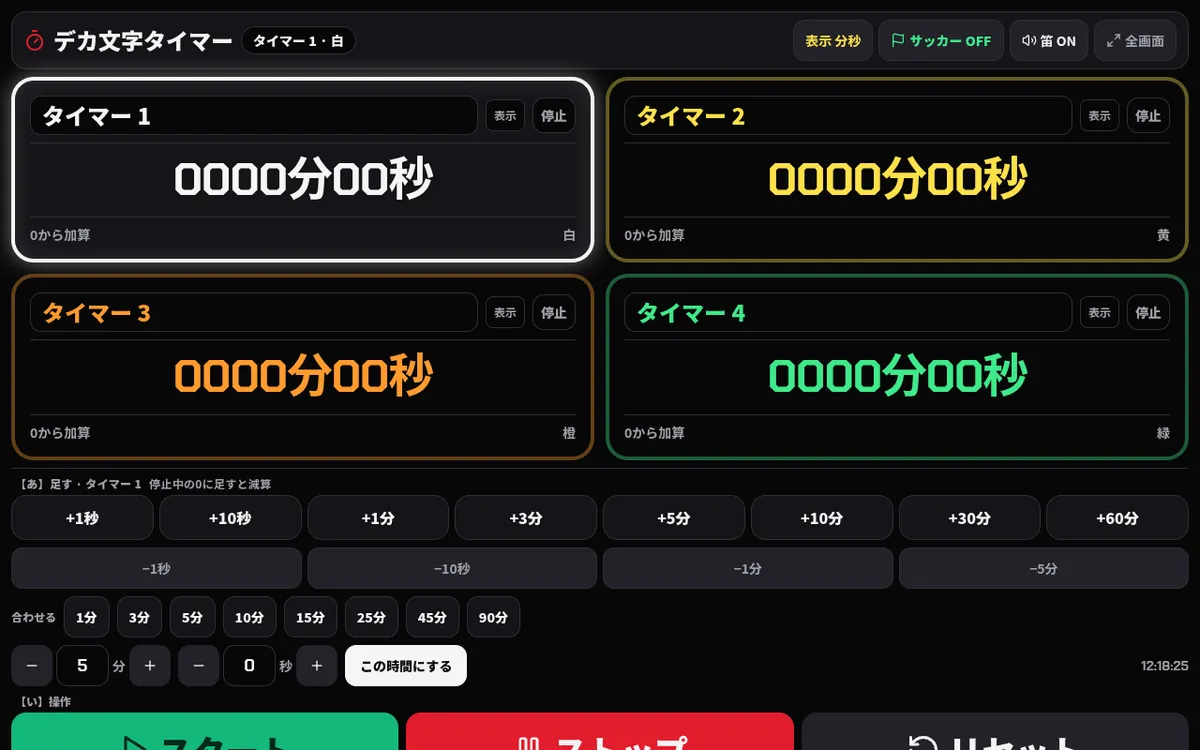Screen dimensions: 1200x750
Task: Click 停止 button on タイマー 3
Action: pos(554,313)
